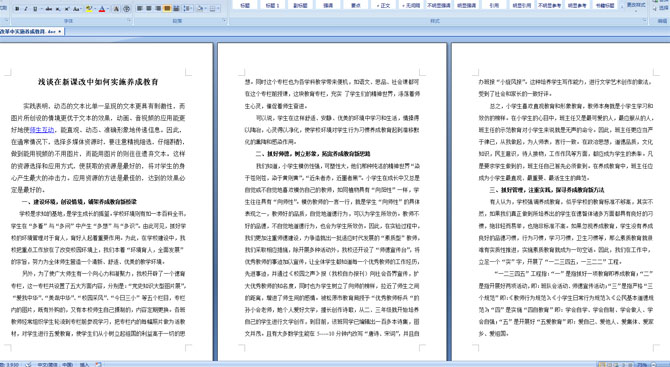The image size is (670, 367).
Task: Select the highlighted Justify alignment button
Action: tap(167, 8)
